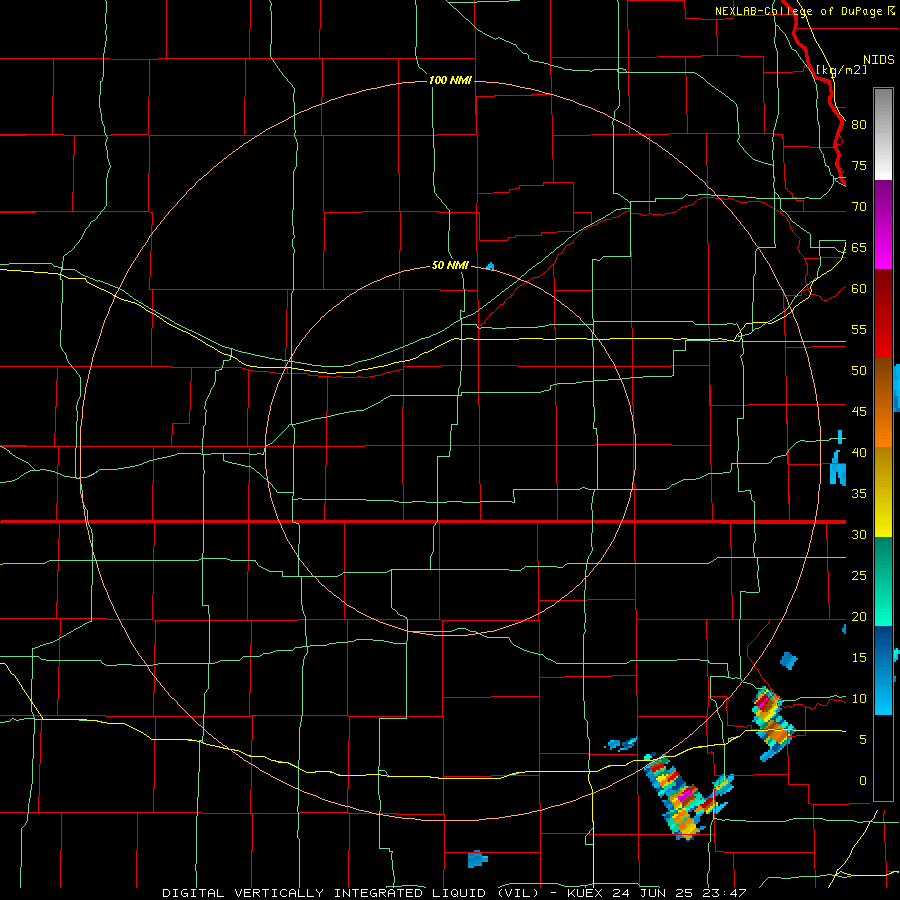The image size is (900, 900).
Task: Click the NEXLAB-College of DuPage credit text
Action: point(798,11)
